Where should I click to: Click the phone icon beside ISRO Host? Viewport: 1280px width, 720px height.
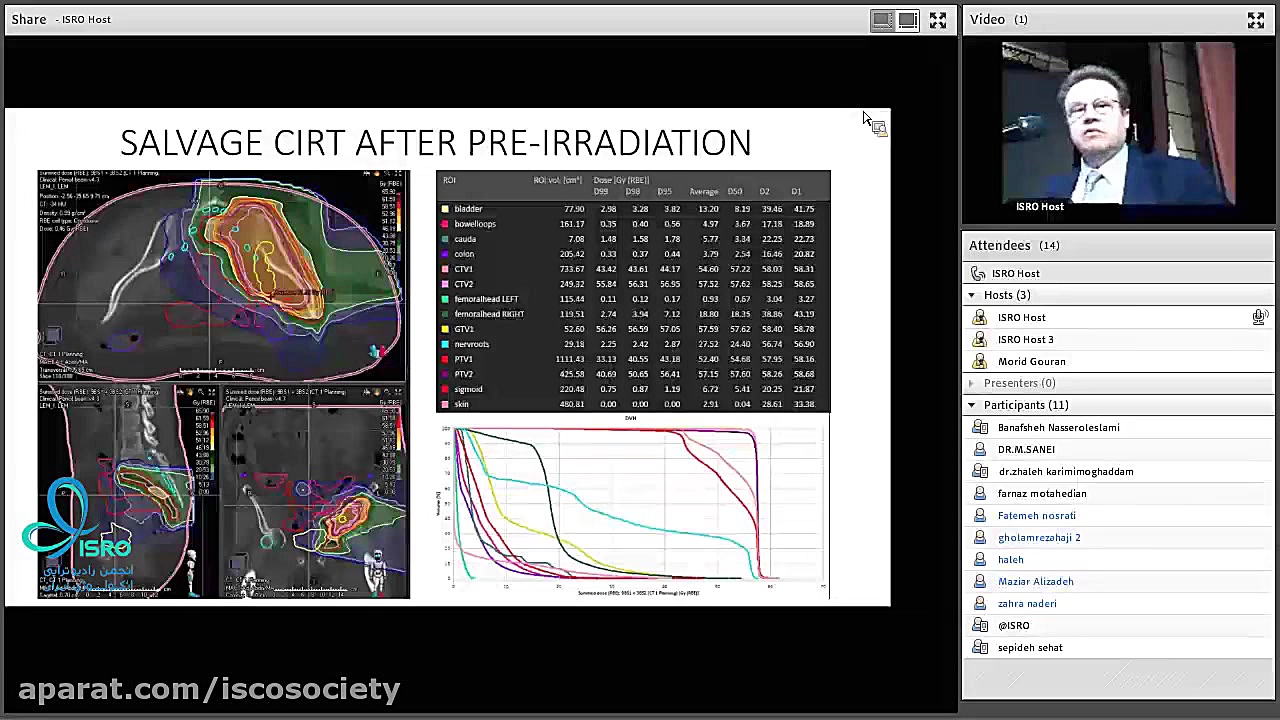point(979,273)
